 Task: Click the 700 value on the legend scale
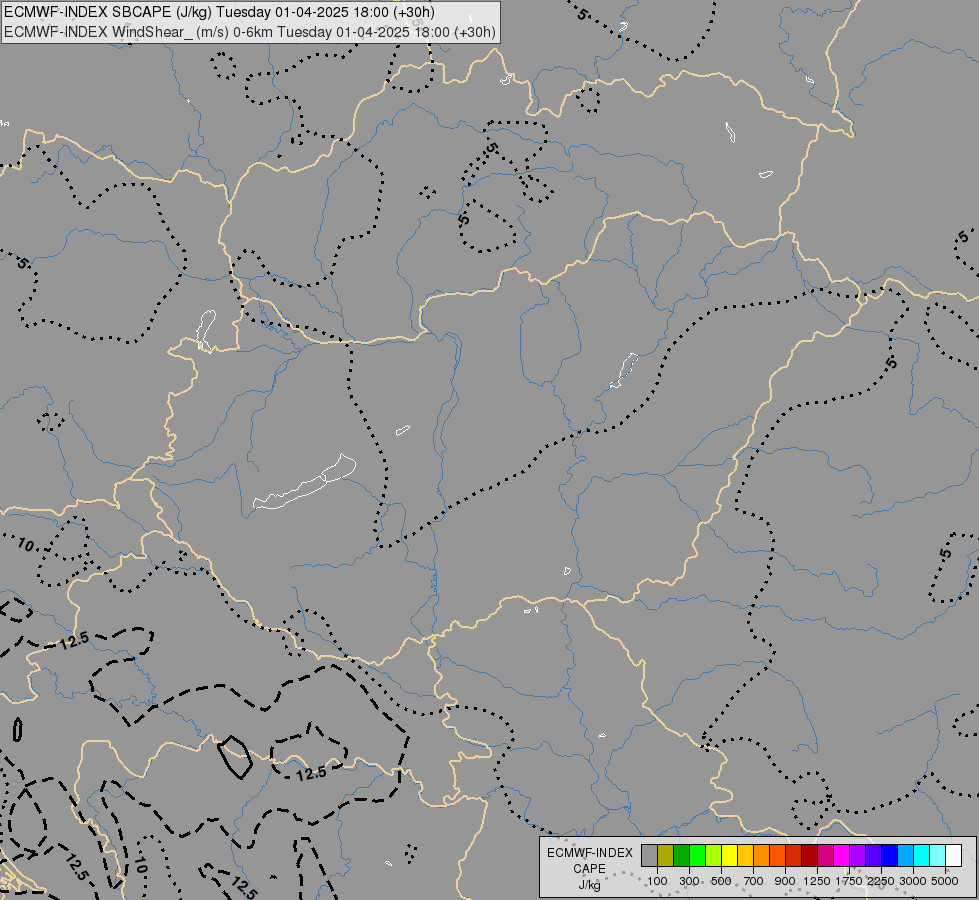point(754,881)
